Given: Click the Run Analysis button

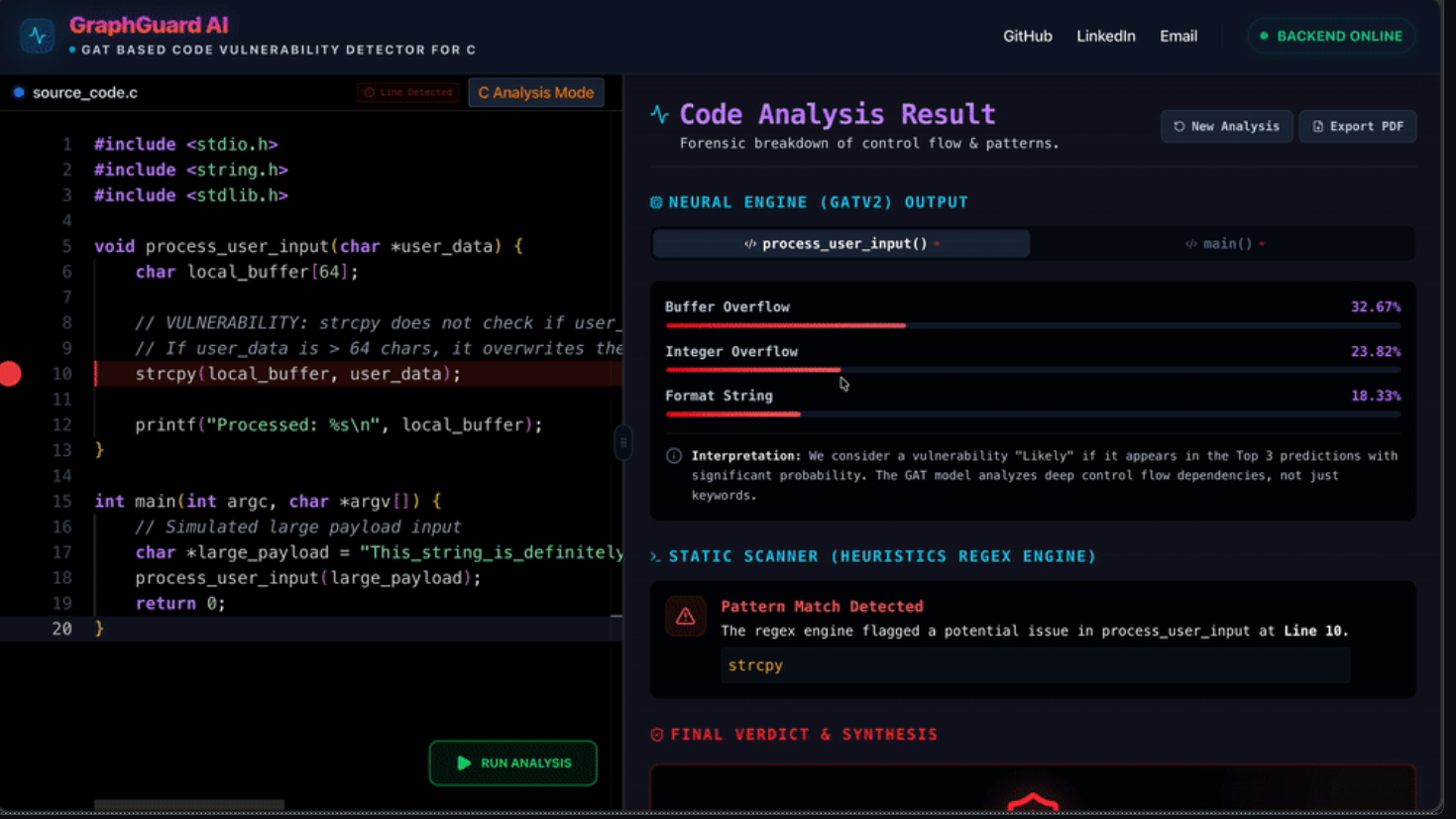Looking at the screenshot, I should (x=513, y=762).
